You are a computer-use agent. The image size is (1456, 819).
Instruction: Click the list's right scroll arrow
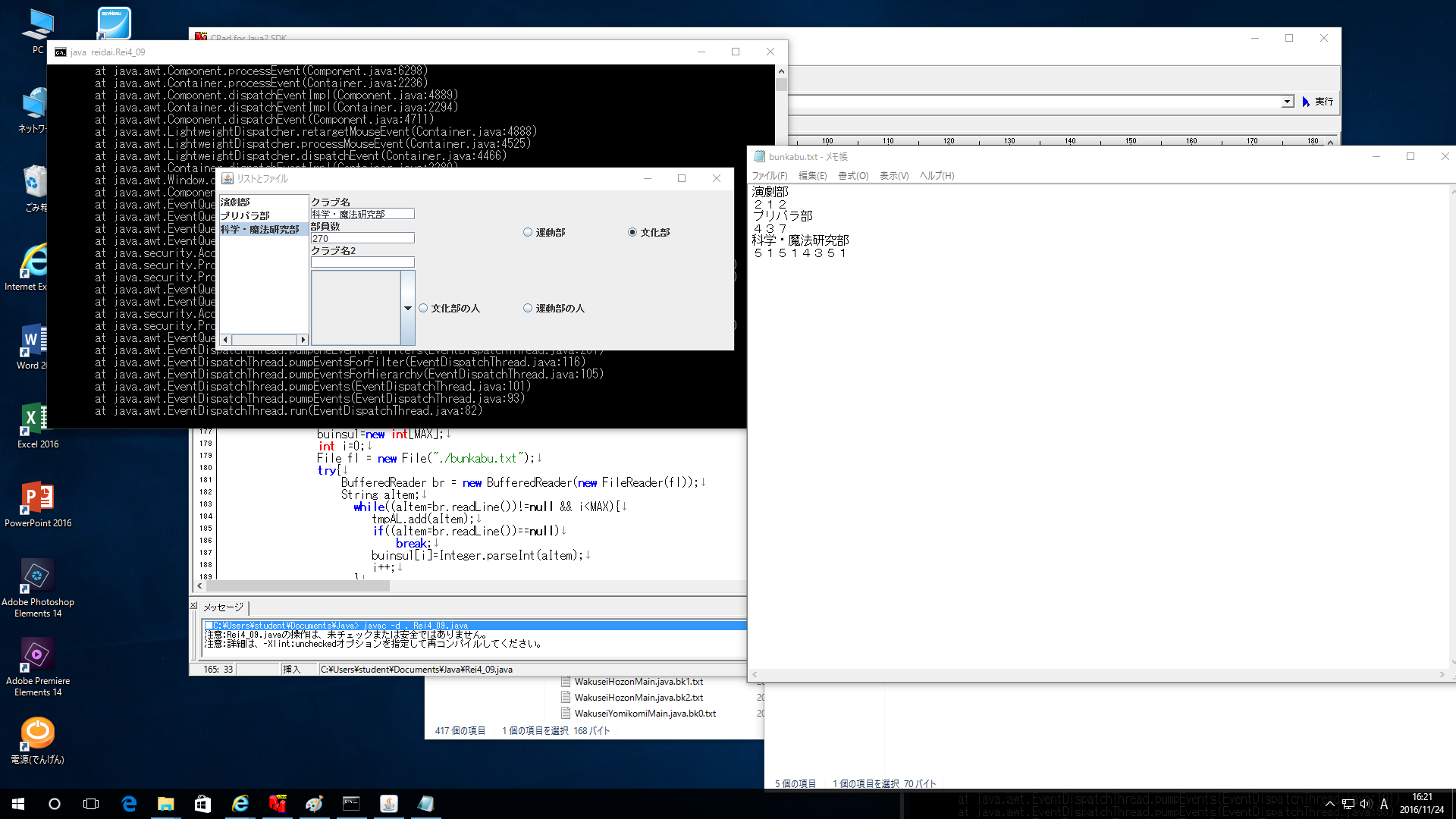pyautogui.click(x=303, y=340)
